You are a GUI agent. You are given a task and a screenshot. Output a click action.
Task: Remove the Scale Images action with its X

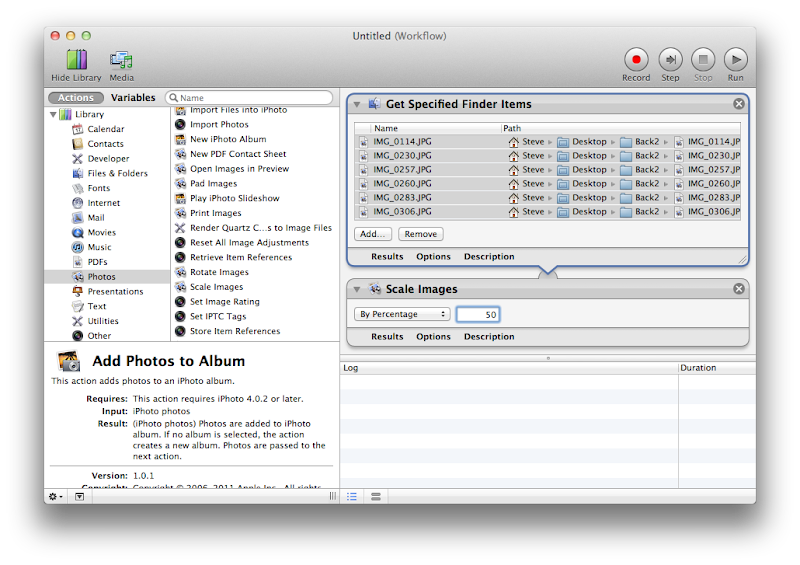739,289
